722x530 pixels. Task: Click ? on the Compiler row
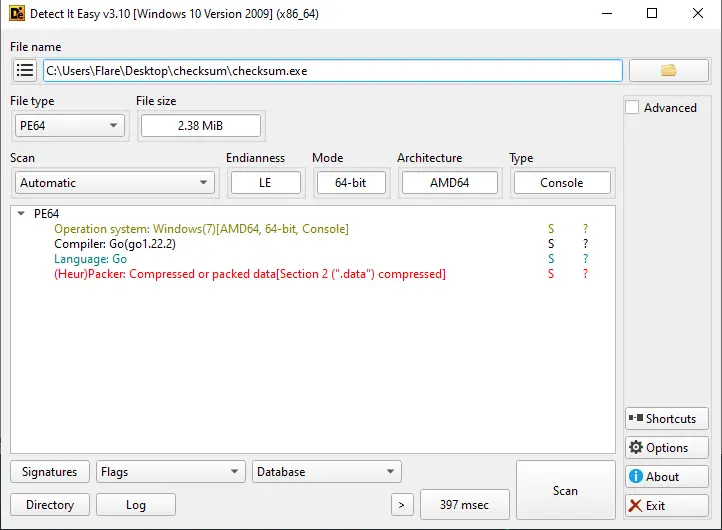(585, 244)
